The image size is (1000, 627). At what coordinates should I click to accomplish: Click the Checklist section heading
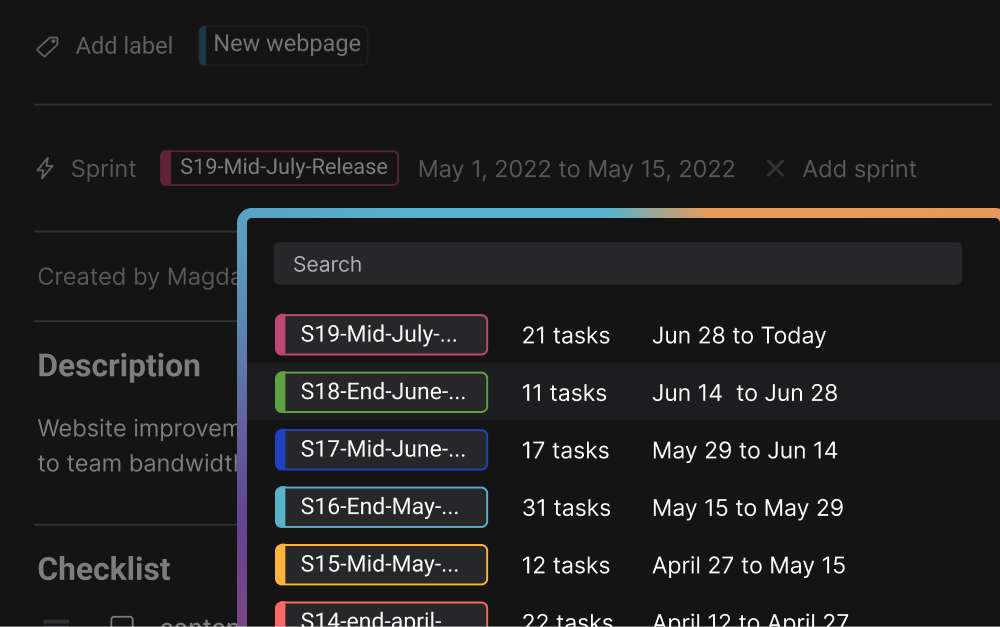[104, 568]
